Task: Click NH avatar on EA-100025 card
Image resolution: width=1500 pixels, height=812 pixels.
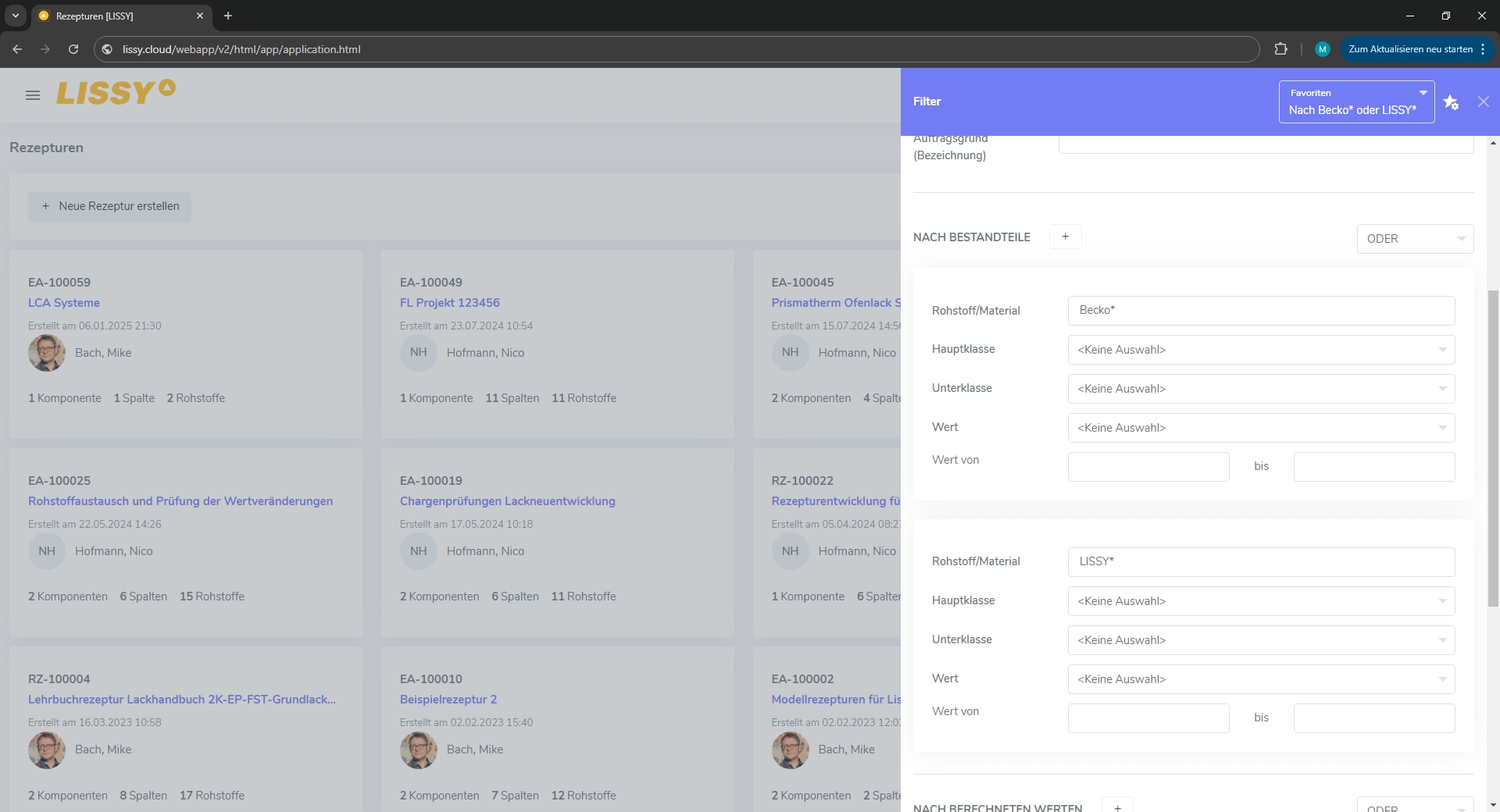Action: (47, 551)
